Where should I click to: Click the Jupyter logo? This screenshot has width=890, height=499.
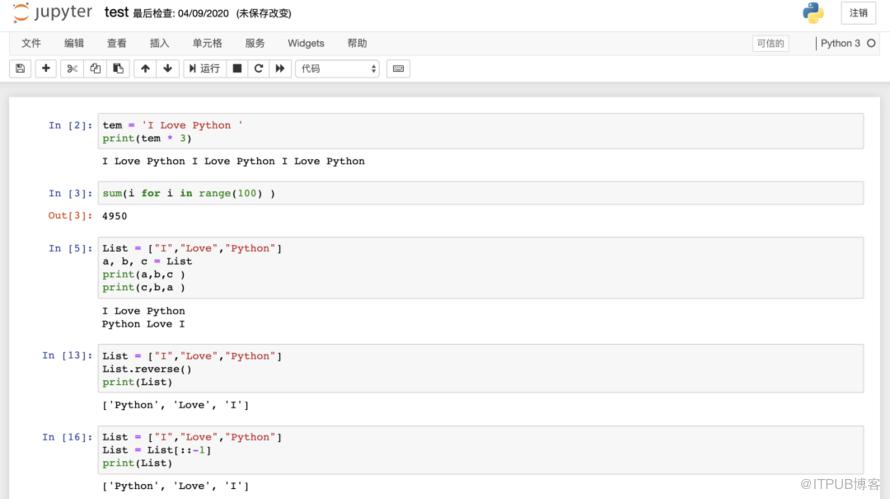52,12
